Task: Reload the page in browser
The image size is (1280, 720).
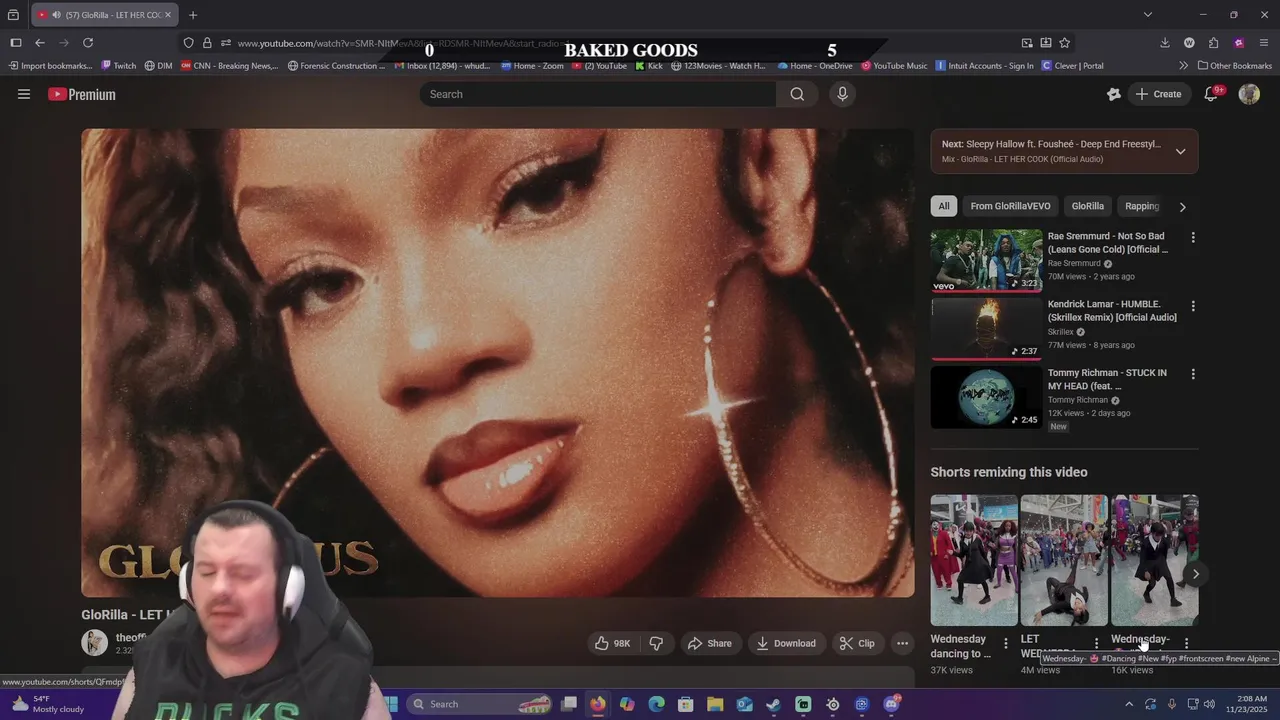Action: (88, 43)
